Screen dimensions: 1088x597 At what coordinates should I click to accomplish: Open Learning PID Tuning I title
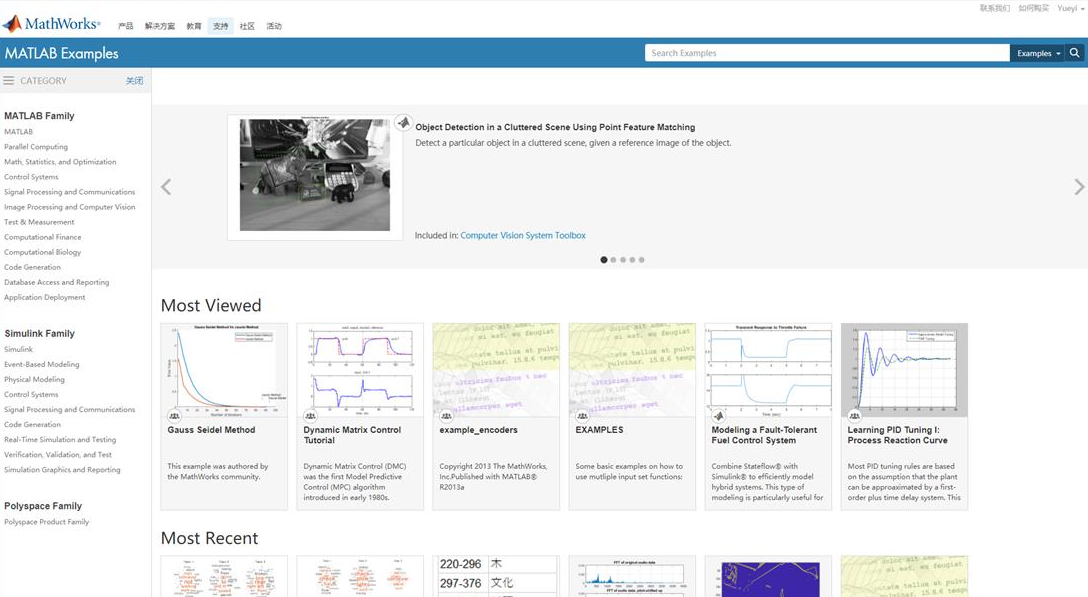[x=897, y=435]
